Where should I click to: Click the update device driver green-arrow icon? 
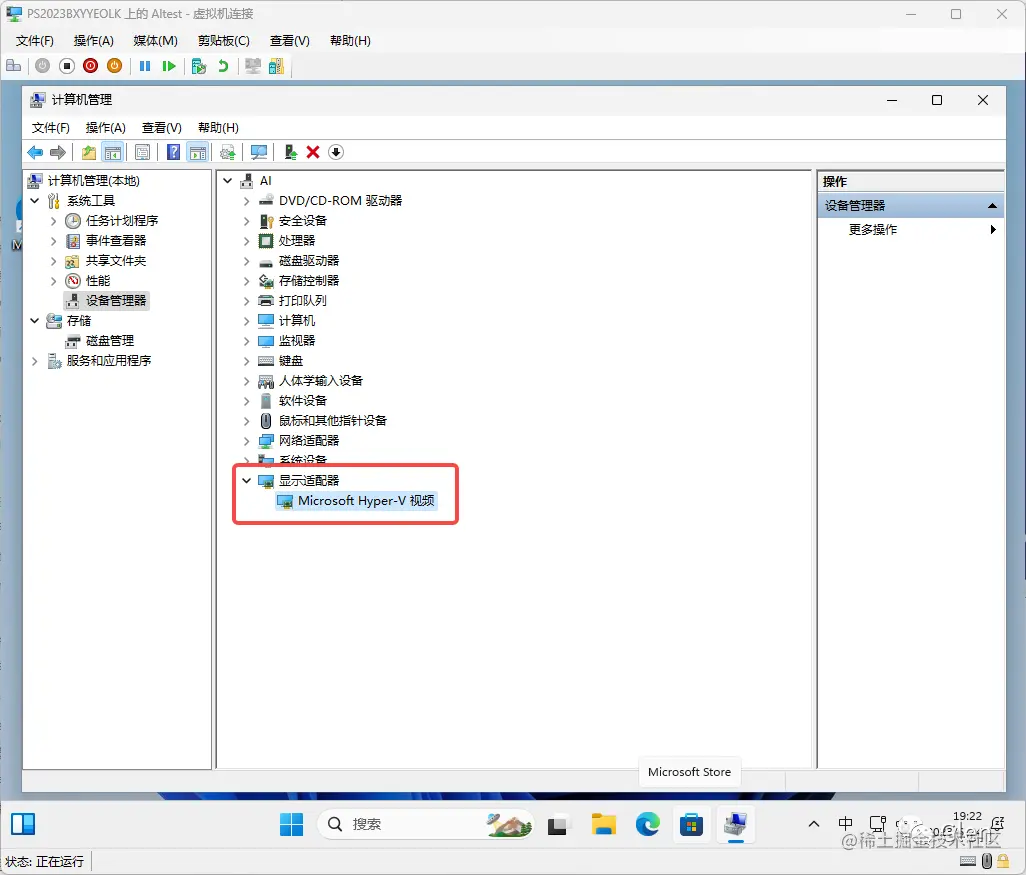coord(291,152)
